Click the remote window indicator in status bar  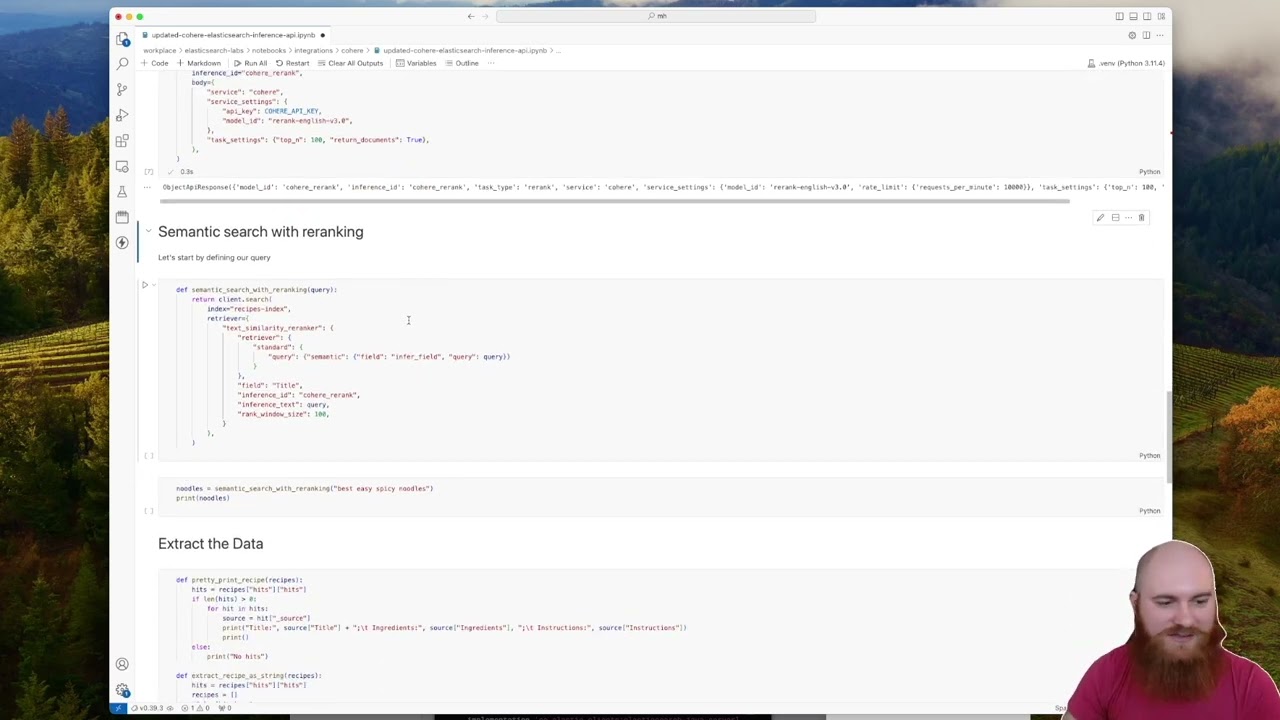pos(118,708)
